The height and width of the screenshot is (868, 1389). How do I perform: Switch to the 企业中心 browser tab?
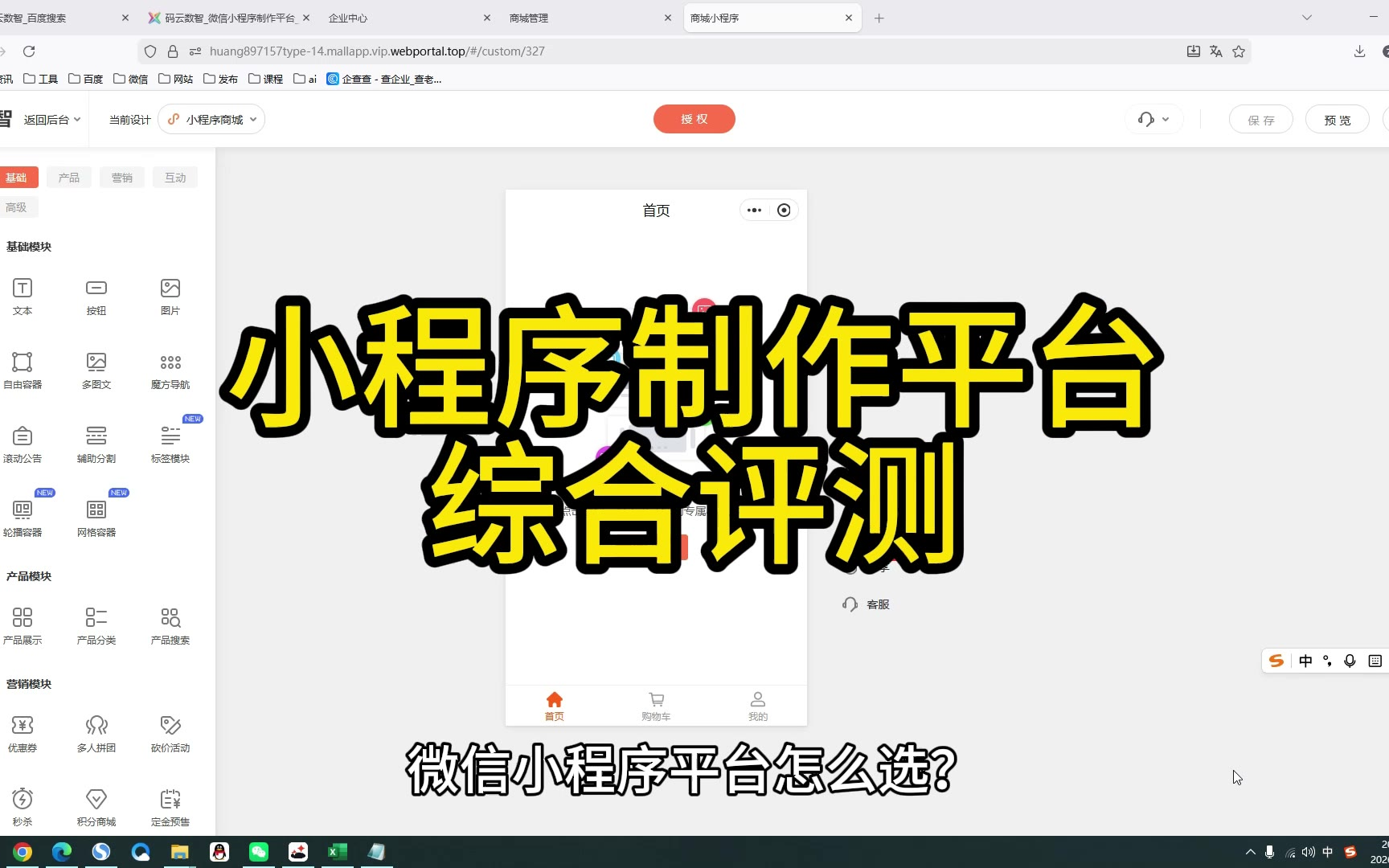click(410, 18)
